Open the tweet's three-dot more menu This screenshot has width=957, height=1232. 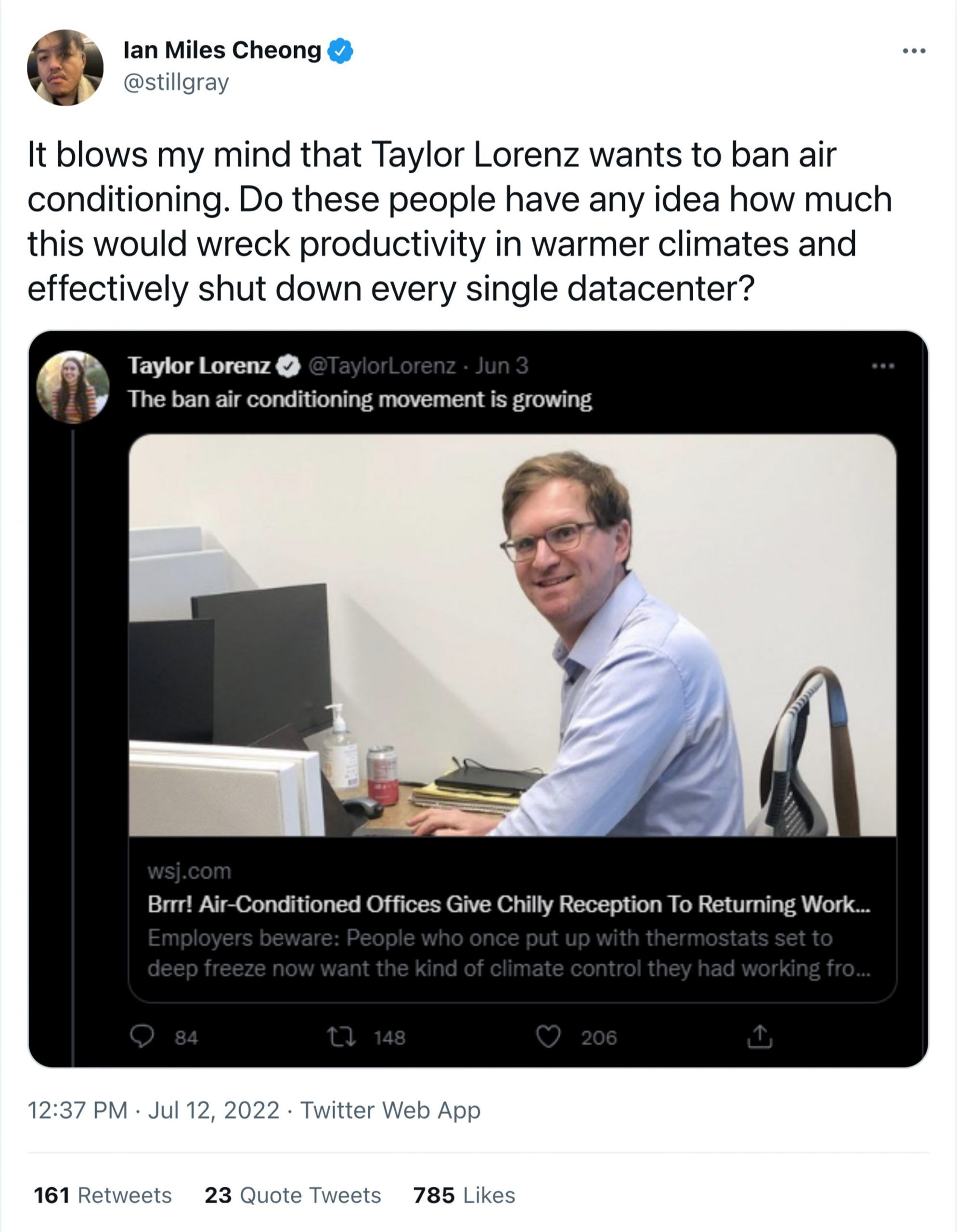(914, 51)
